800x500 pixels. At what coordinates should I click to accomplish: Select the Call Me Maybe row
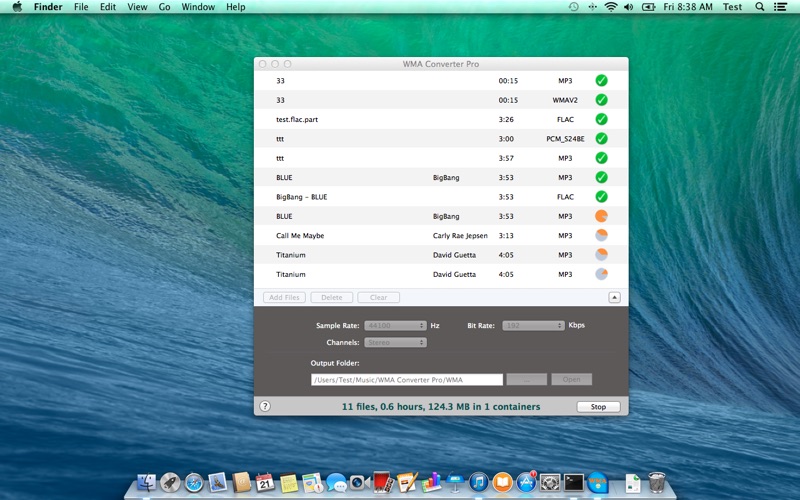coord(441,236)
